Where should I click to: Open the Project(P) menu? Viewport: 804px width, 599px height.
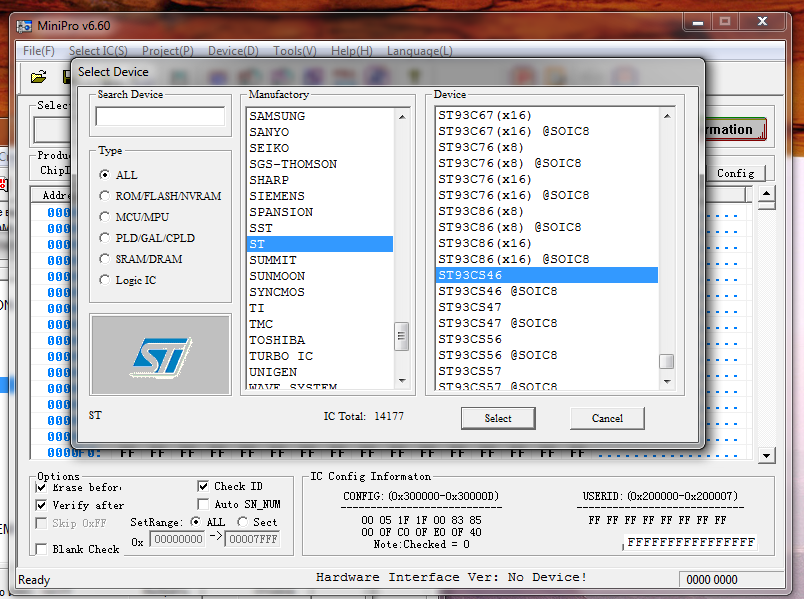pos(168,51)
